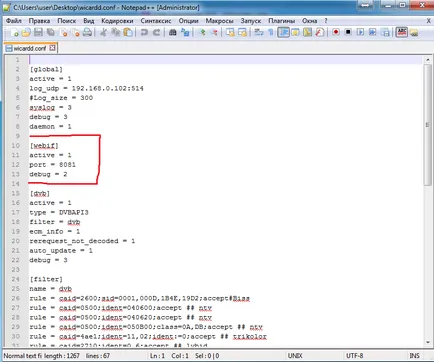Run macro multiple times icon
This screenshot has width=434, height=362.
pos(373,32)
